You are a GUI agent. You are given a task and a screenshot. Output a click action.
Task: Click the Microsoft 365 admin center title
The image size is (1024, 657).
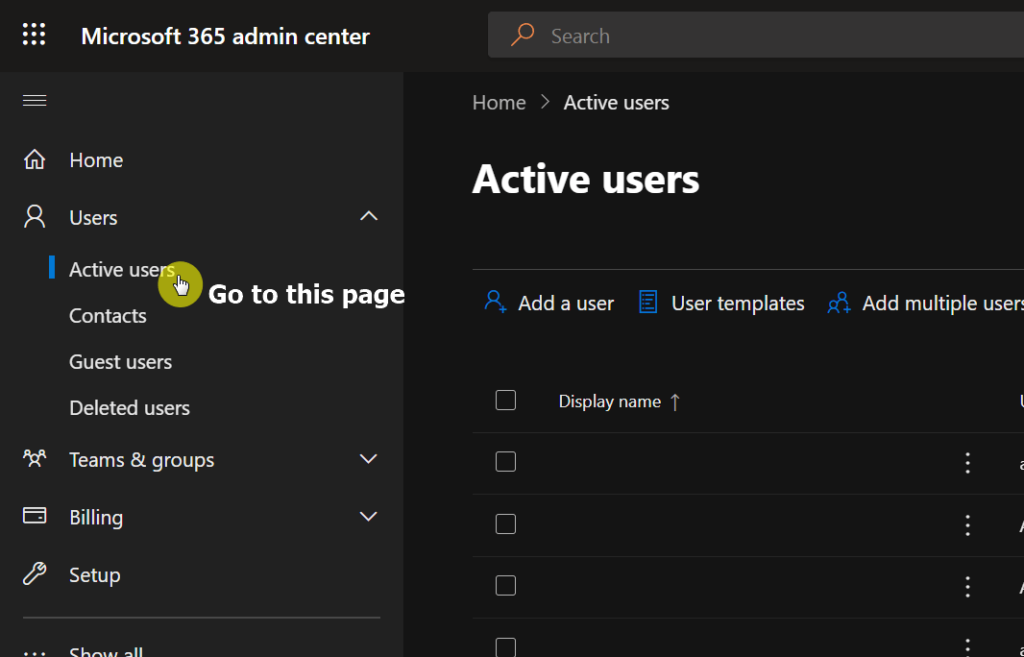coord(225,36)
